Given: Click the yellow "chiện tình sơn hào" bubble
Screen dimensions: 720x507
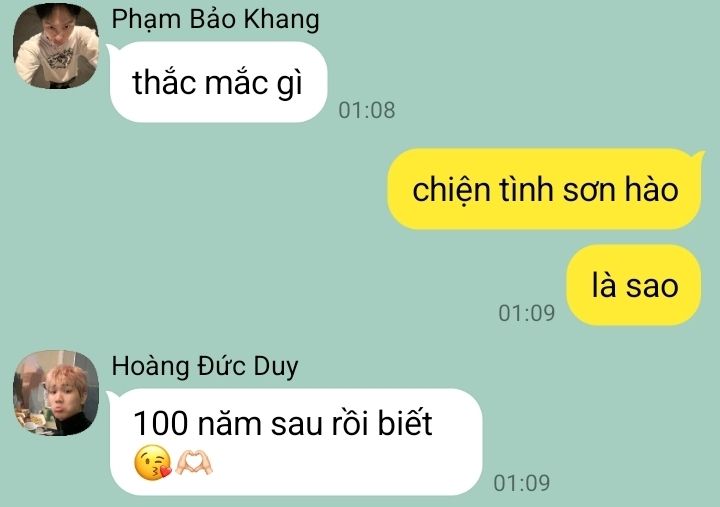Looking at the screenshot, I should pyautogui.click(x=545, y=189).
